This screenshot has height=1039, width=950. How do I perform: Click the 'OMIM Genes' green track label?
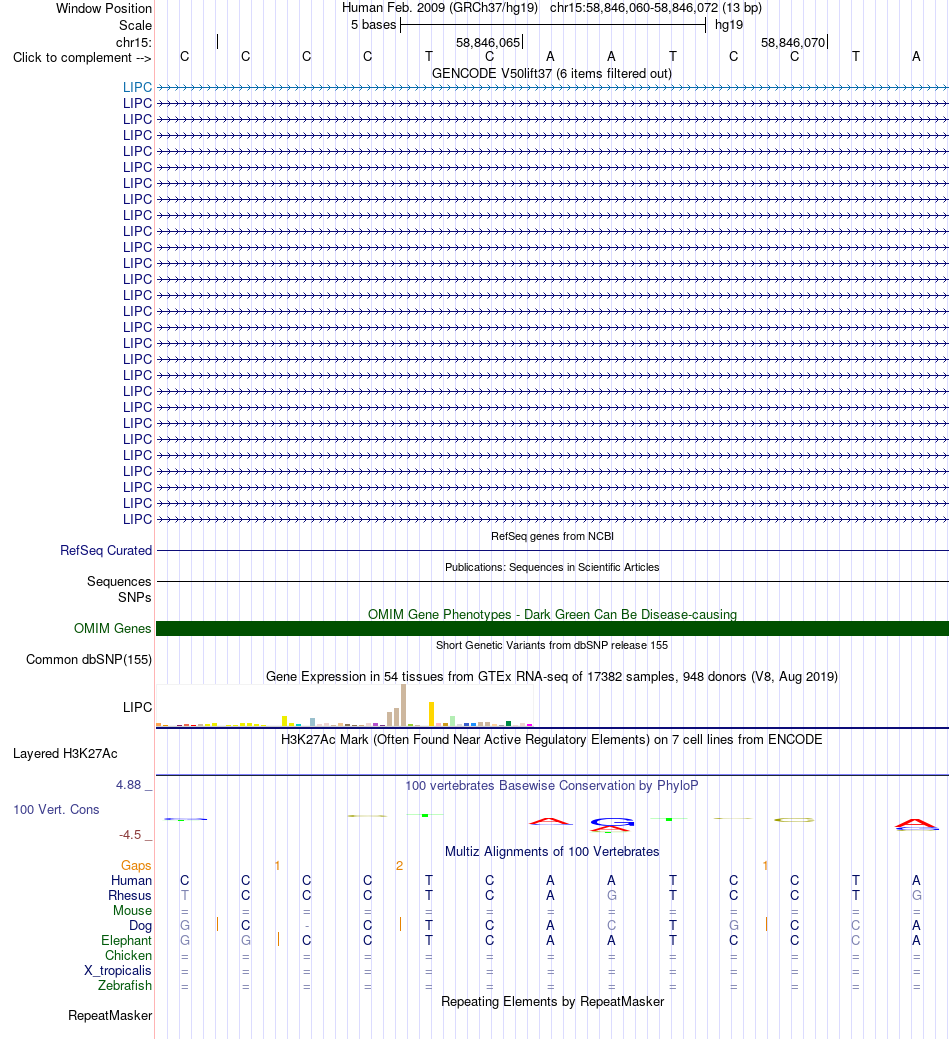tap(113, 628)
